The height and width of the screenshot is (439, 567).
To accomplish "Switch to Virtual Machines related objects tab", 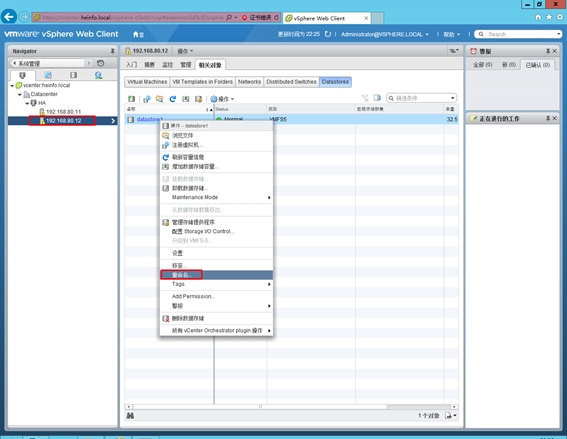I will tap(147, 82).
